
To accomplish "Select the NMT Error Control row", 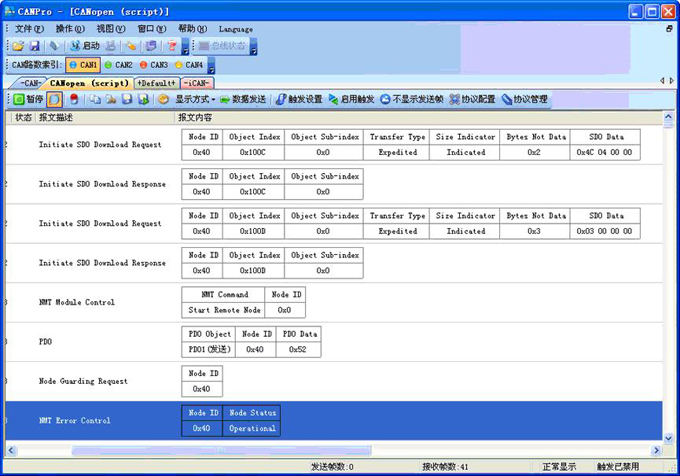I will [75, 421].
